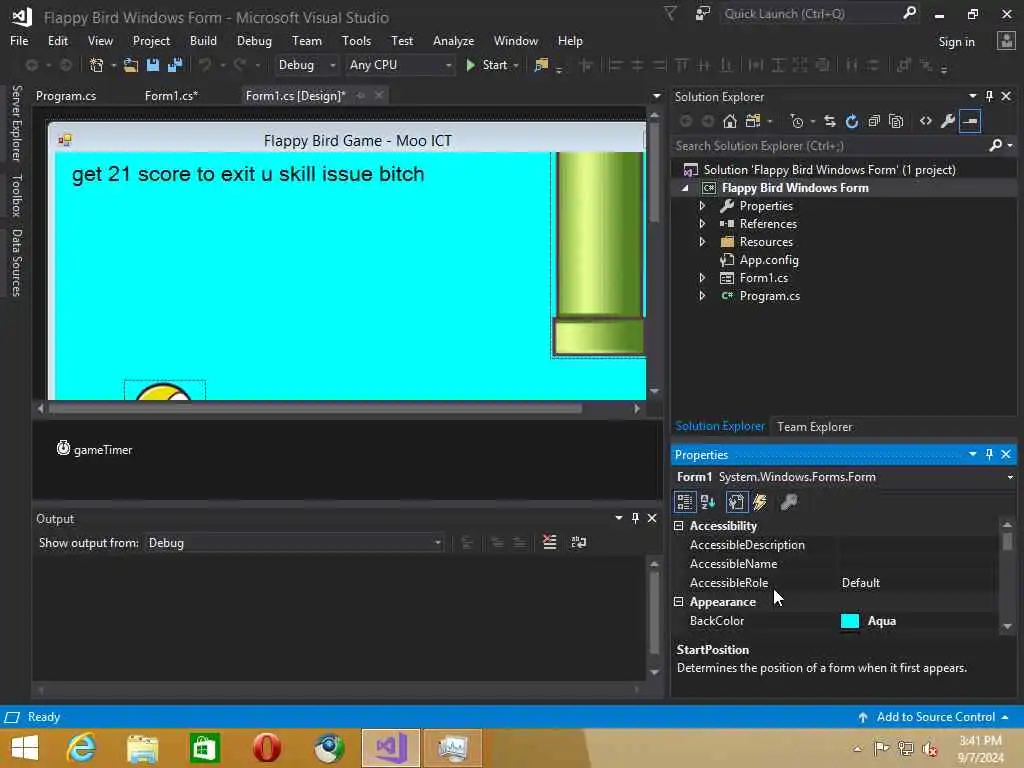Click the Search Solution Explorer field
1024x768 pixels.
coord(829,146)
